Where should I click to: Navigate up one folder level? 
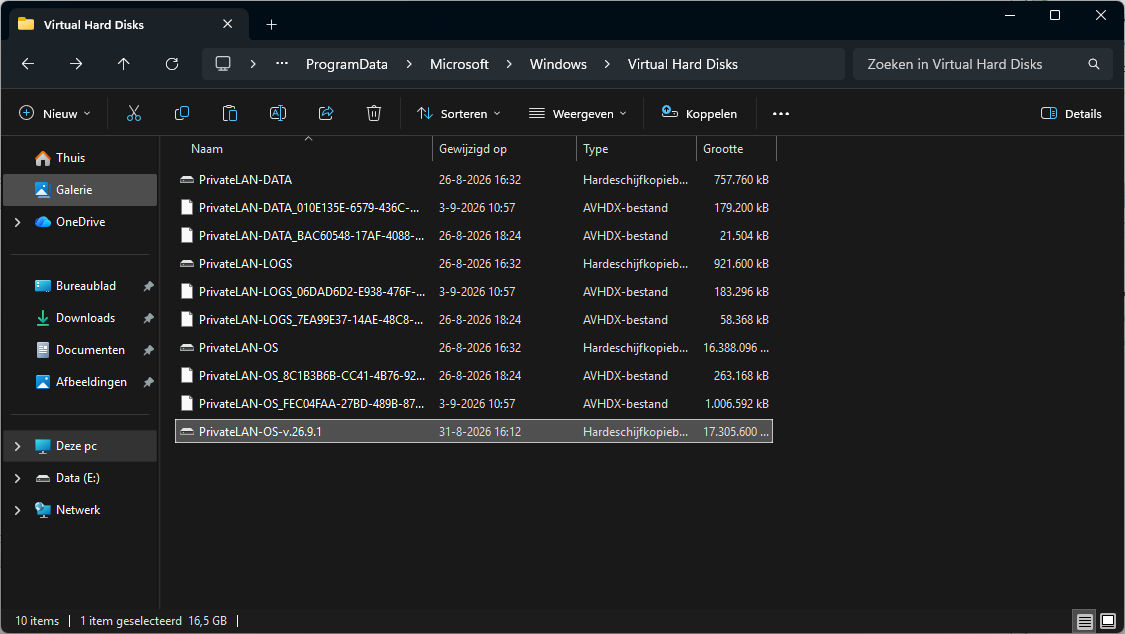[x=123, y=64]
